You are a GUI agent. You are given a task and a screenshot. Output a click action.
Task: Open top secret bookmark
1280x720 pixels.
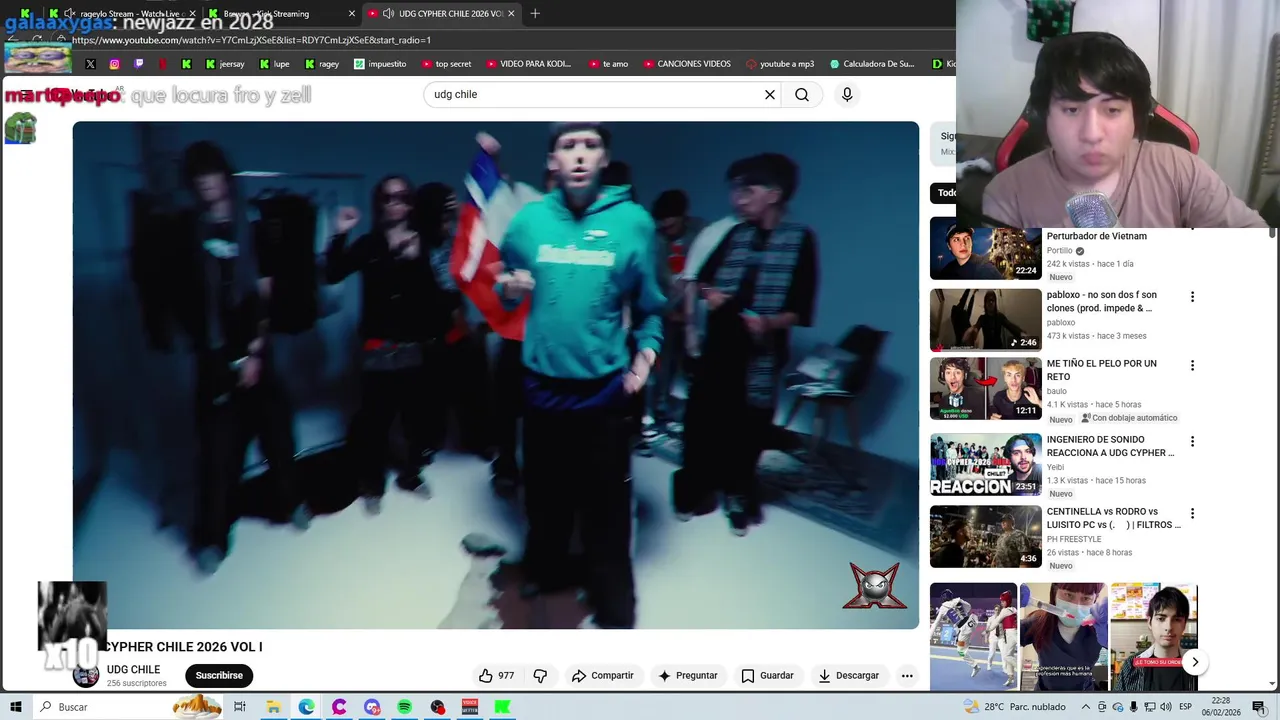click(446, 64)
